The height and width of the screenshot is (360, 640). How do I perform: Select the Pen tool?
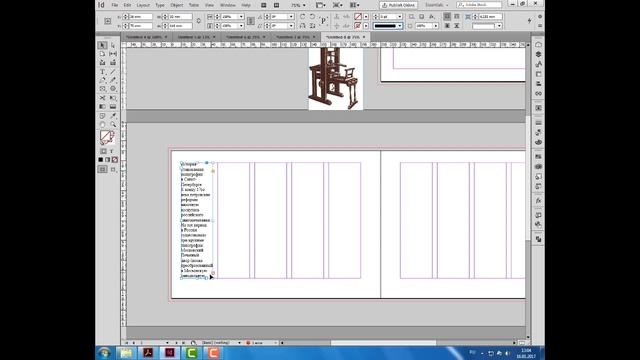(102, 80)
